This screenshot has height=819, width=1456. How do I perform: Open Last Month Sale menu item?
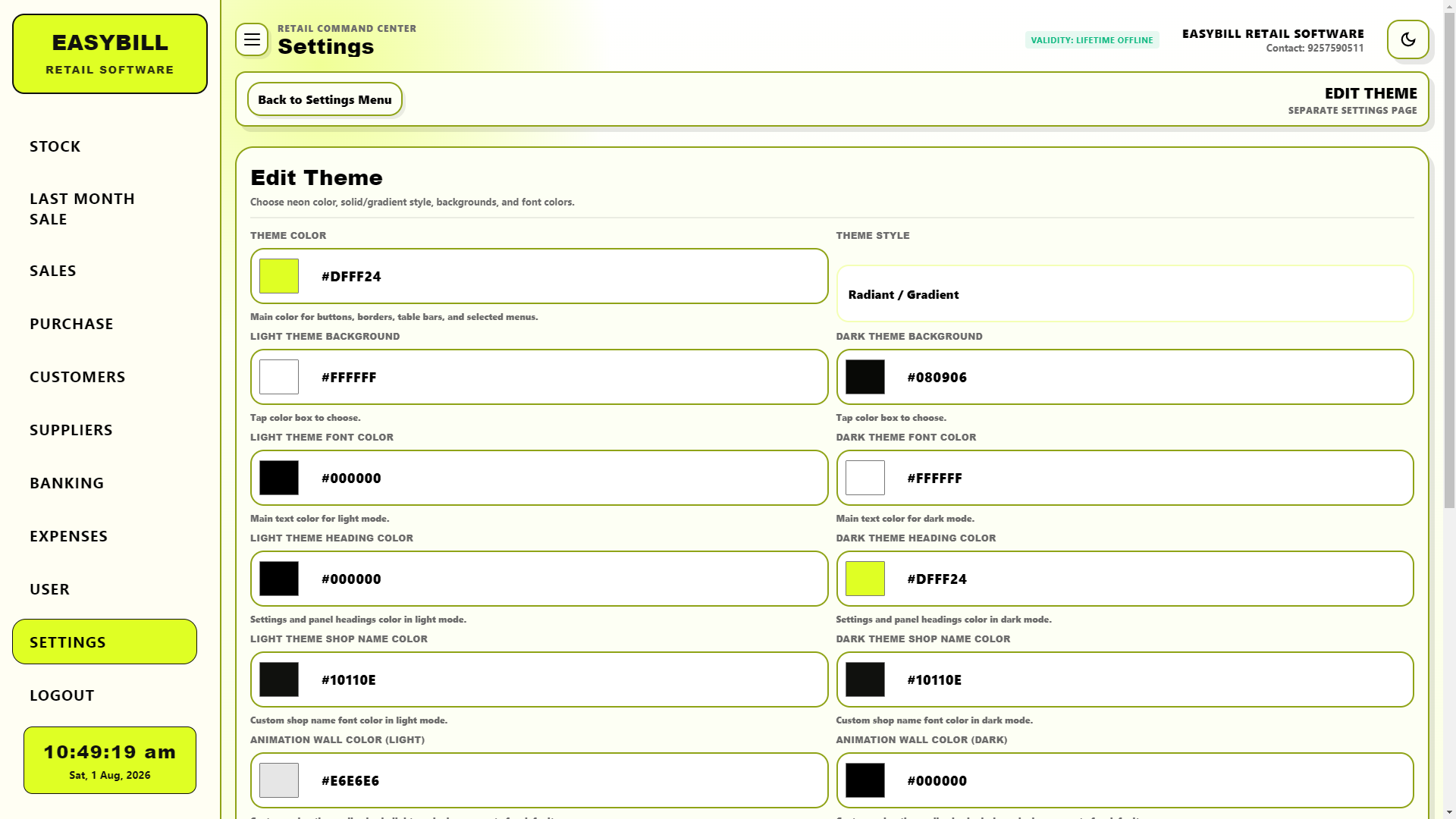pyautogui.click(x=105, y=209)
